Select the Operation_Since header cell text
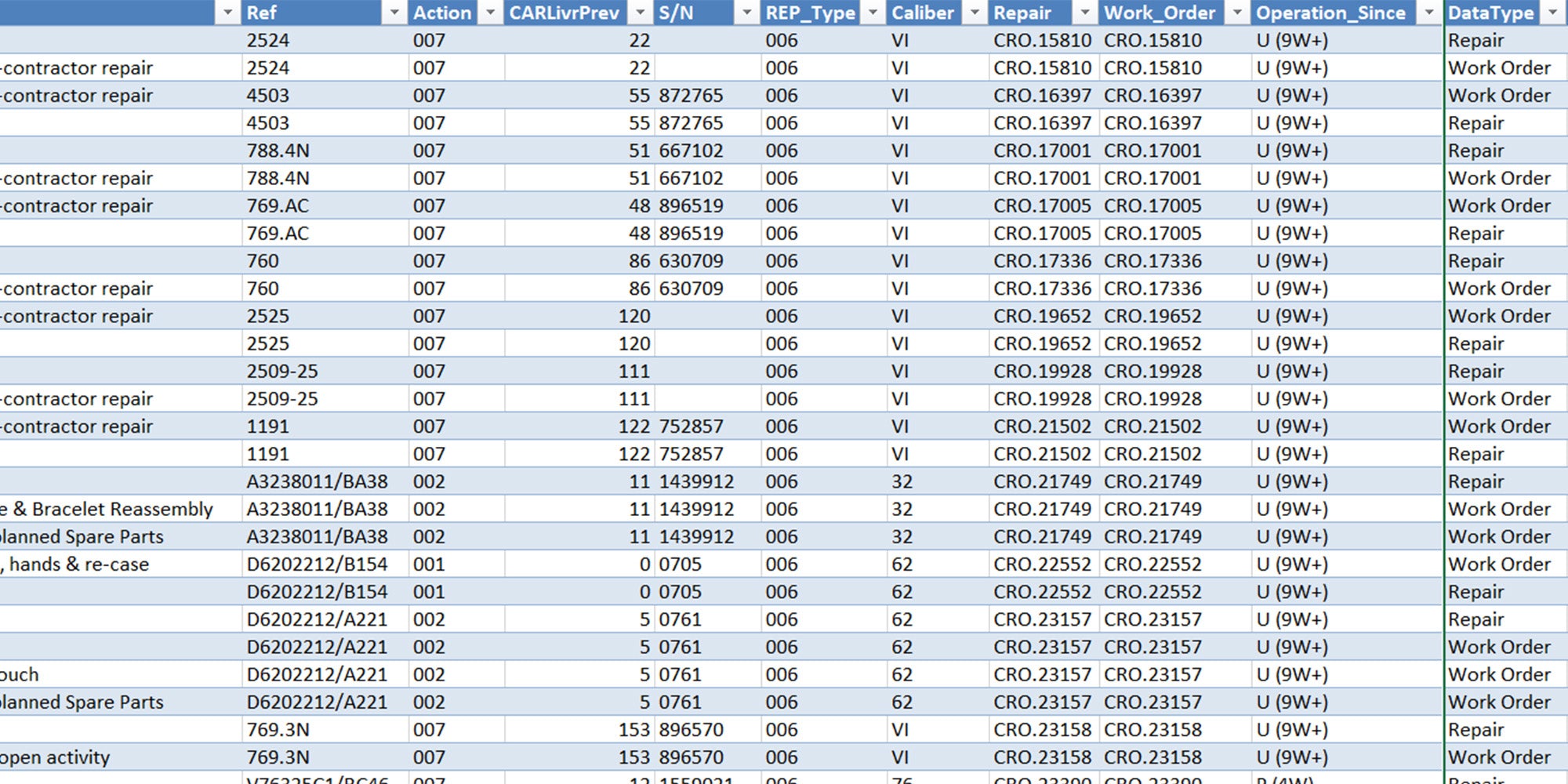 pos(1330,13)
